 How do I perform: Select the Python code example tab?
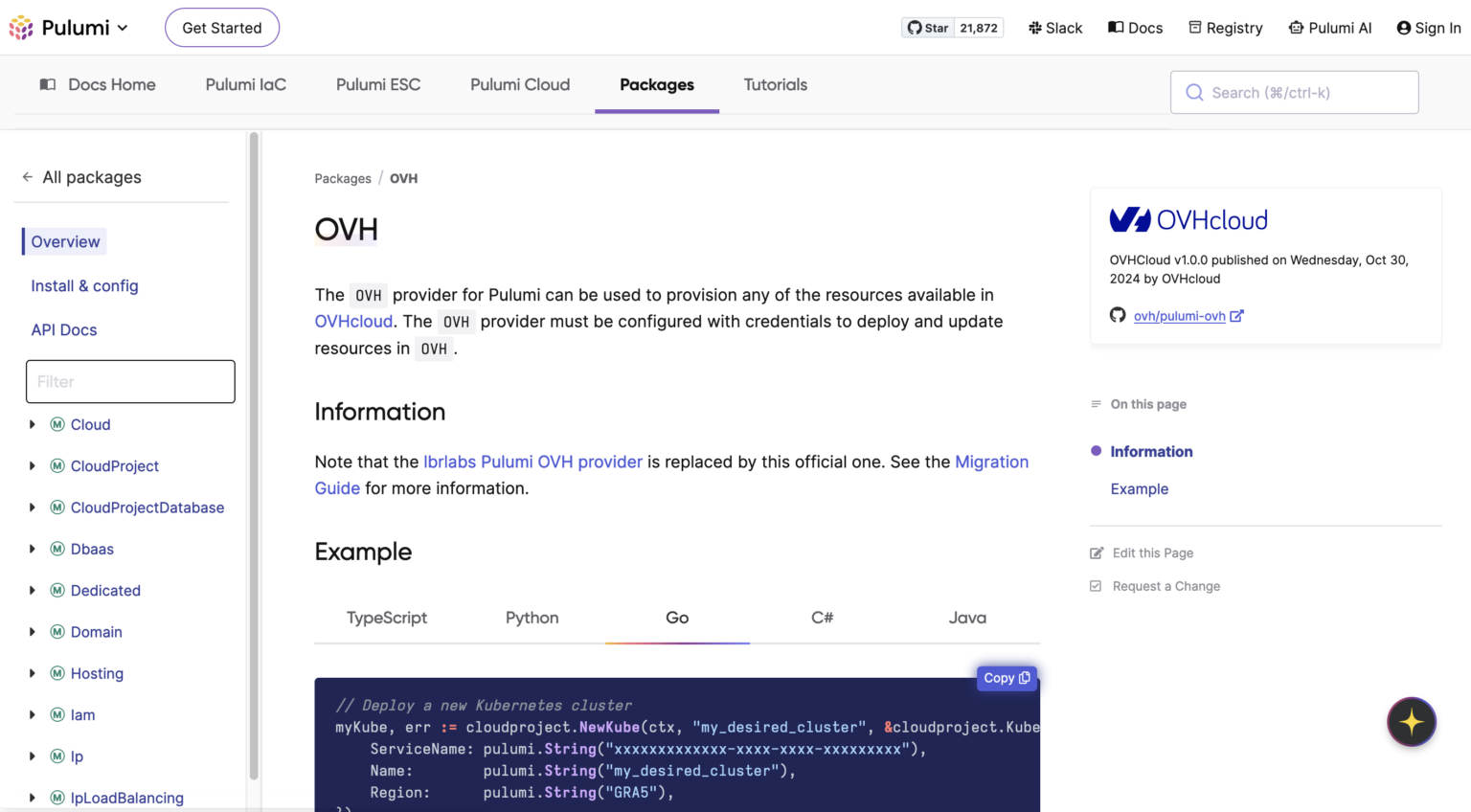pos(532,618)
